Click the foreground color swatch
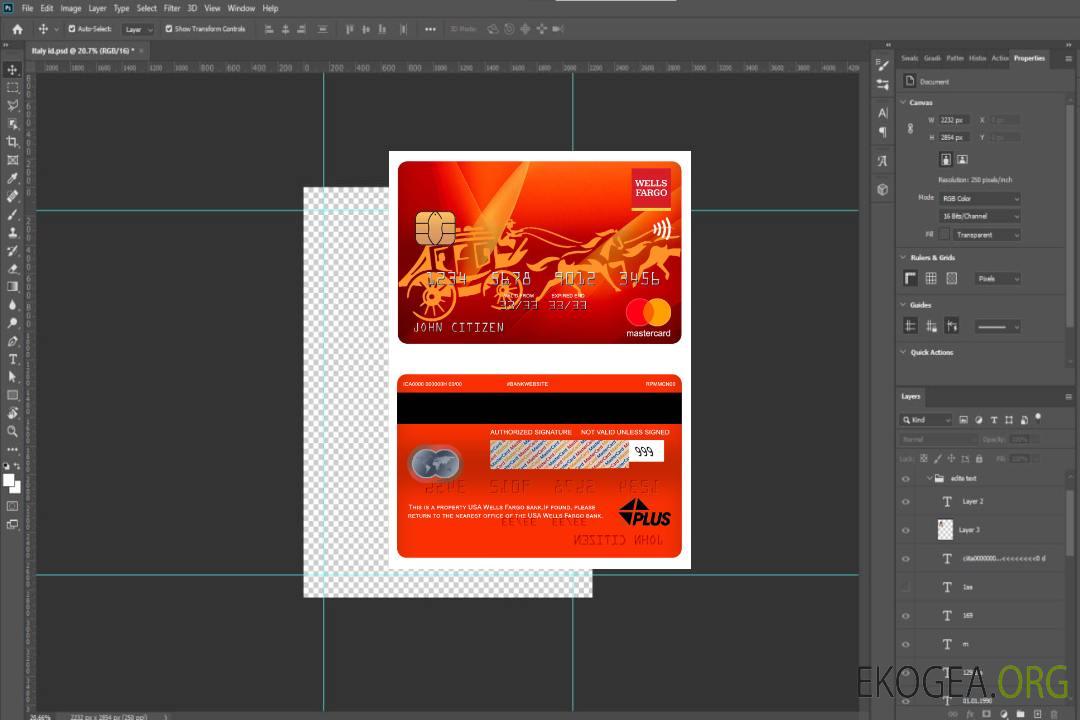 (x=9, y=480)
